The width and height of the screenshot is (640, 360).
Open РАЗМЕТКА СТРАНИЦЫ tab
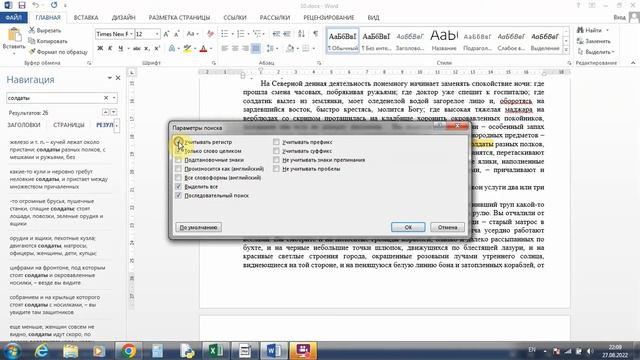[179, 18]
